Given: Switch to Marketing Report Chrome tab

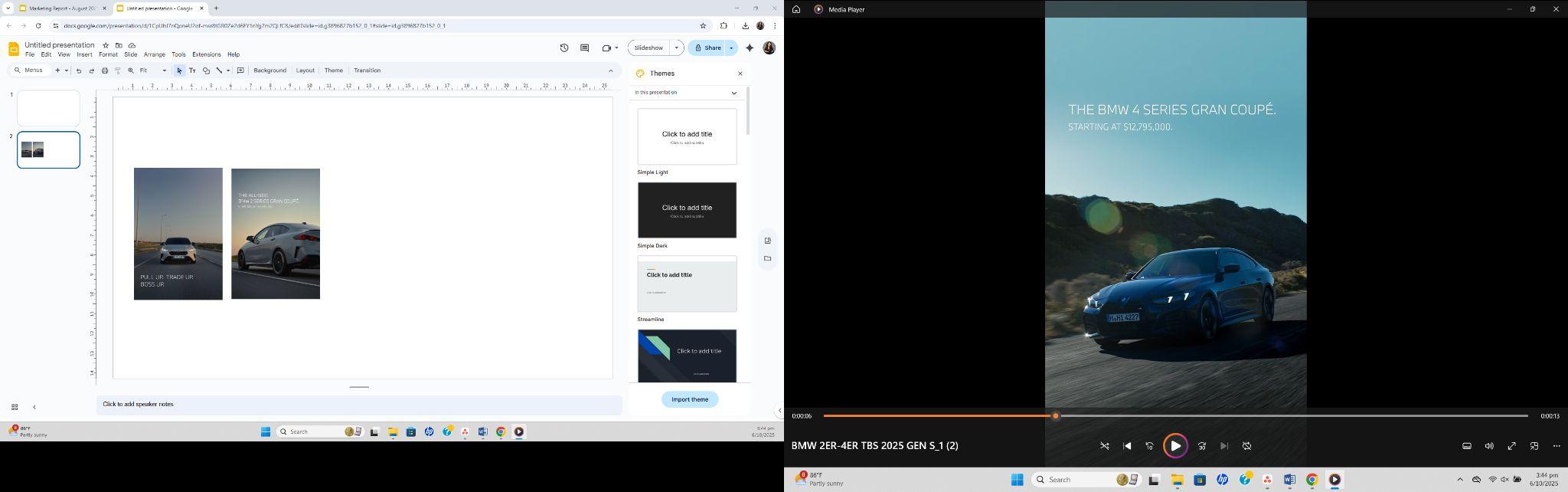Looking at the screenshot, I should click(x=62, y=8).
